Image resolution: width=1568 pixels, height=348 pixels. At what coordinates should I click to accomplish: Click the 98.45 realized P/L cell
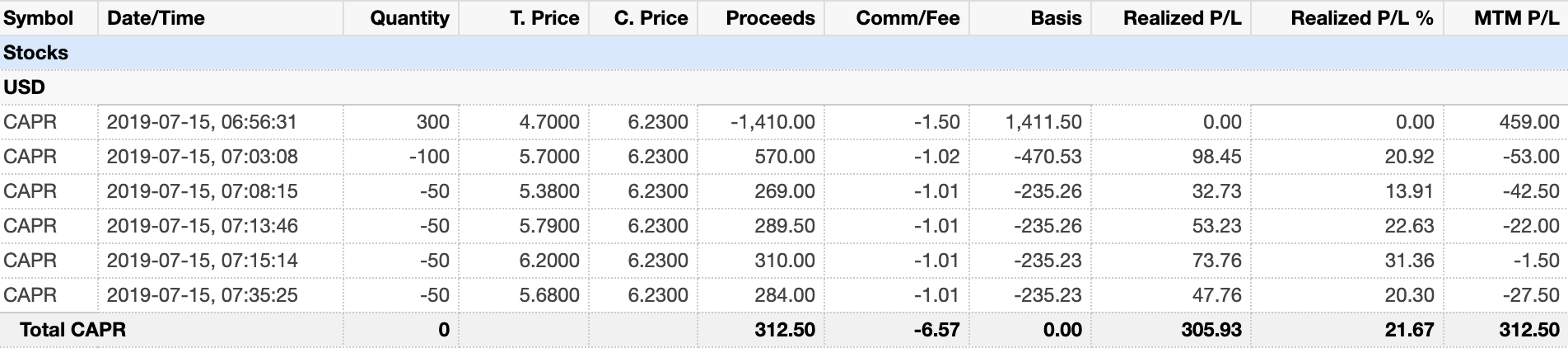[x=1216, y=157]
